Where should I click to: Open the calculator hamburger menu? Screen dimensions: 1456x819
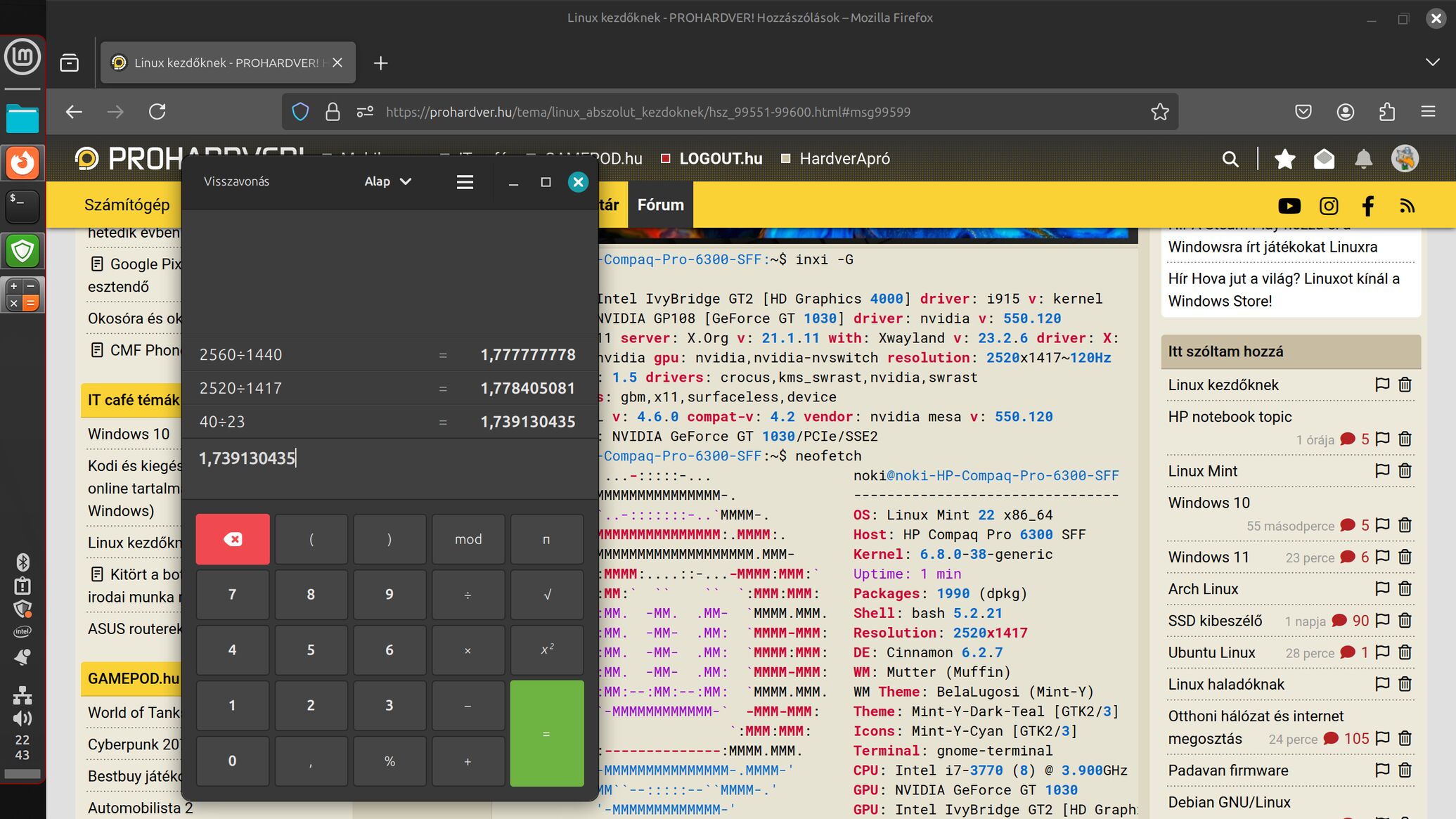465,182
